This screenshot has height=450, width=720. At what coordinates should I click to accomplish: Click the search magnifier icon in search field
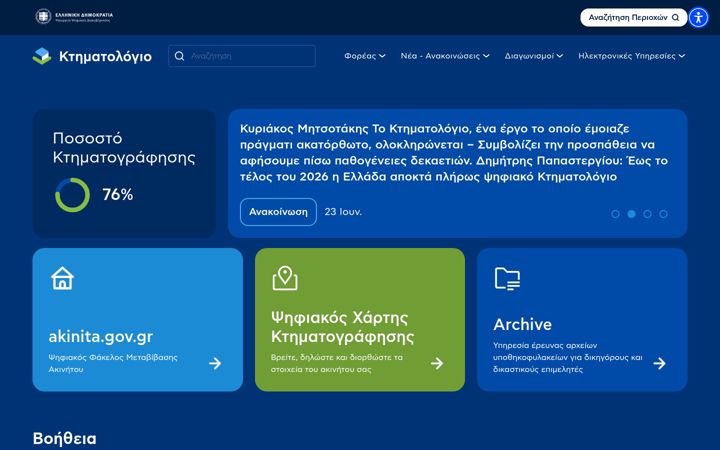point(180,56)
